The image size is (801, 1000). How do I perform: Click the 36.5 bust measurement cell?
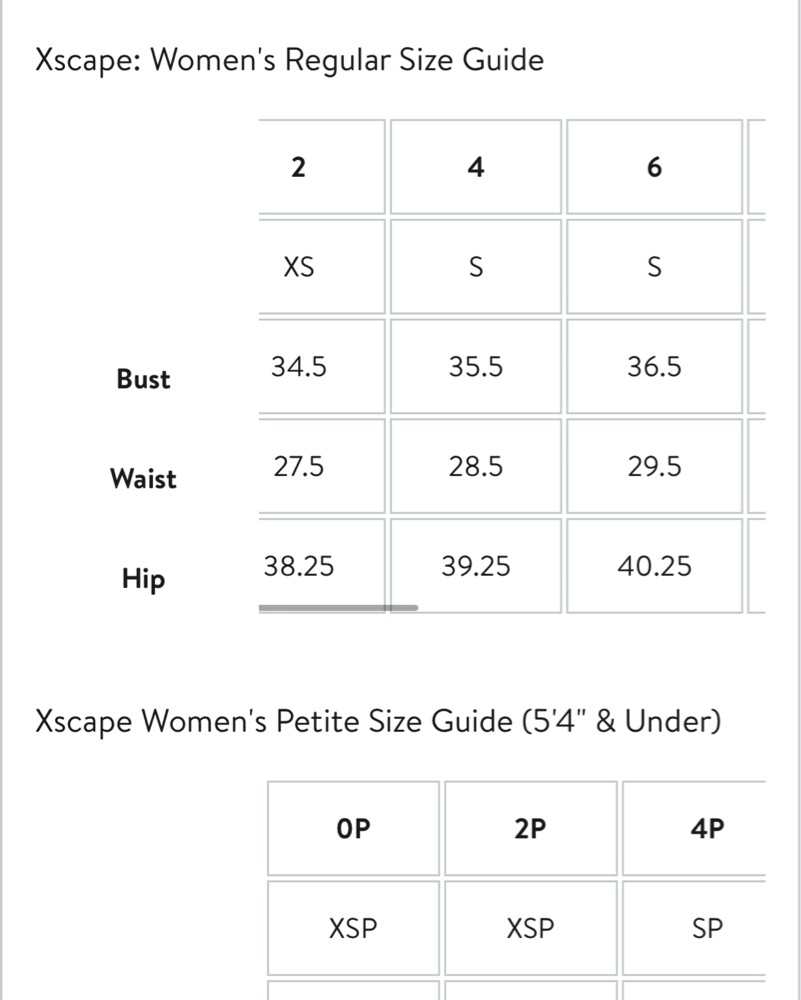(654, 366)
